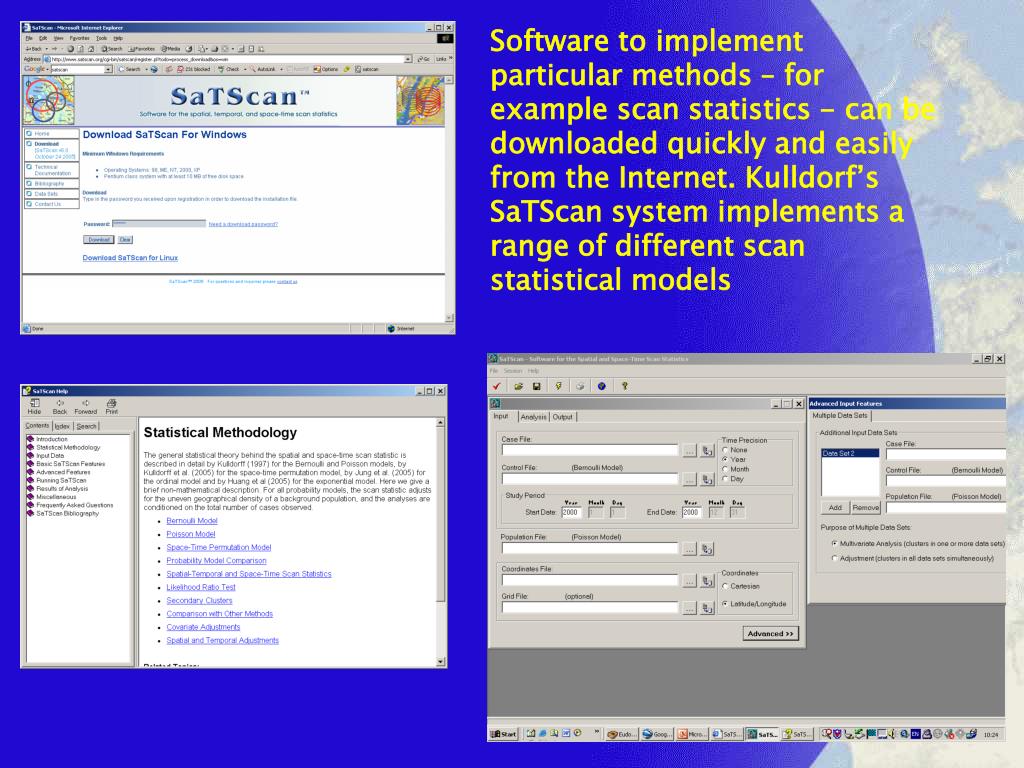Click the Case File input field in Input tab
This screenshot has width=1024, height=768.
[590, 451]
